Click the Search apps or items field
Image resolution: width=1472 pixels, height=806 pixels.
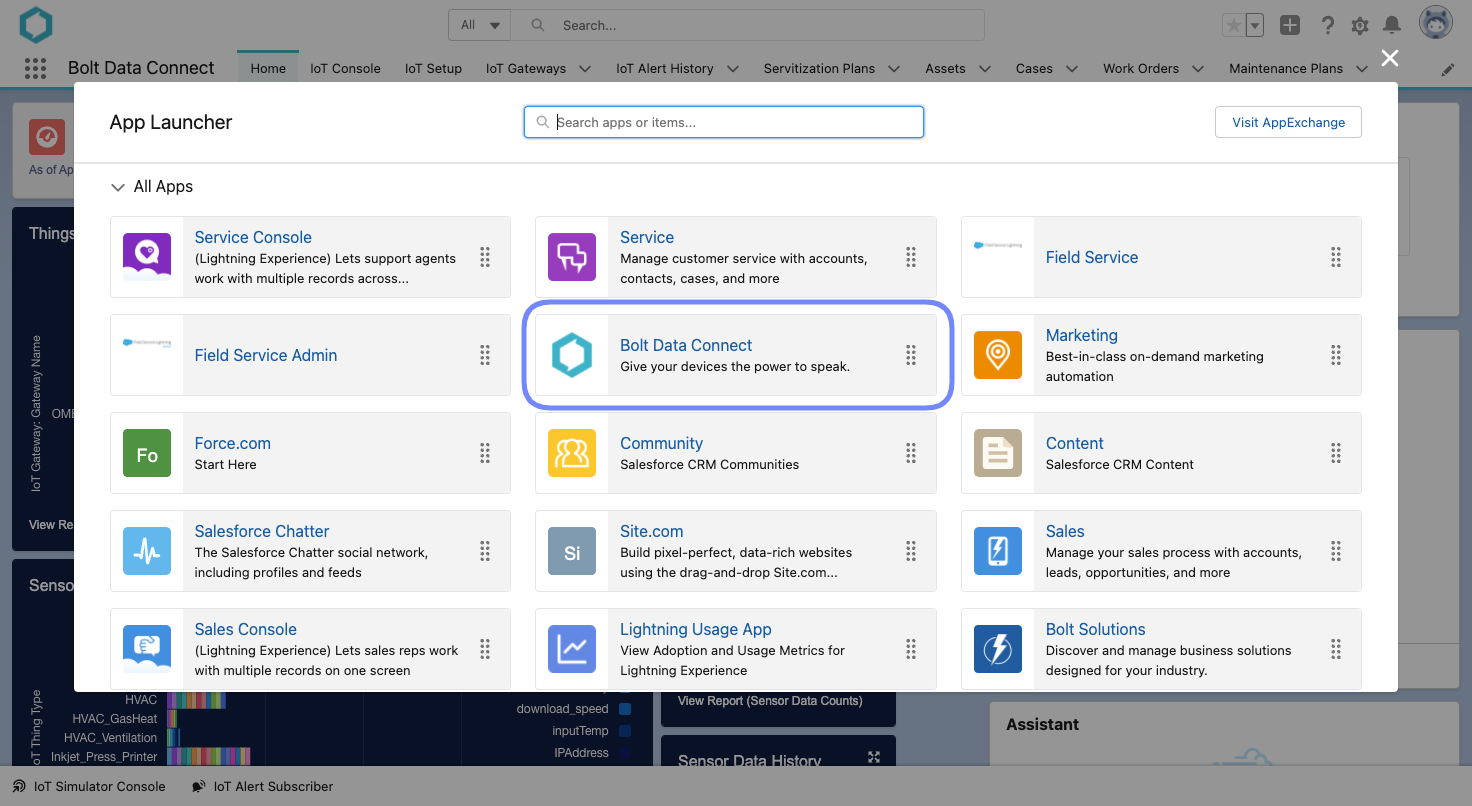tap(724, 122)
